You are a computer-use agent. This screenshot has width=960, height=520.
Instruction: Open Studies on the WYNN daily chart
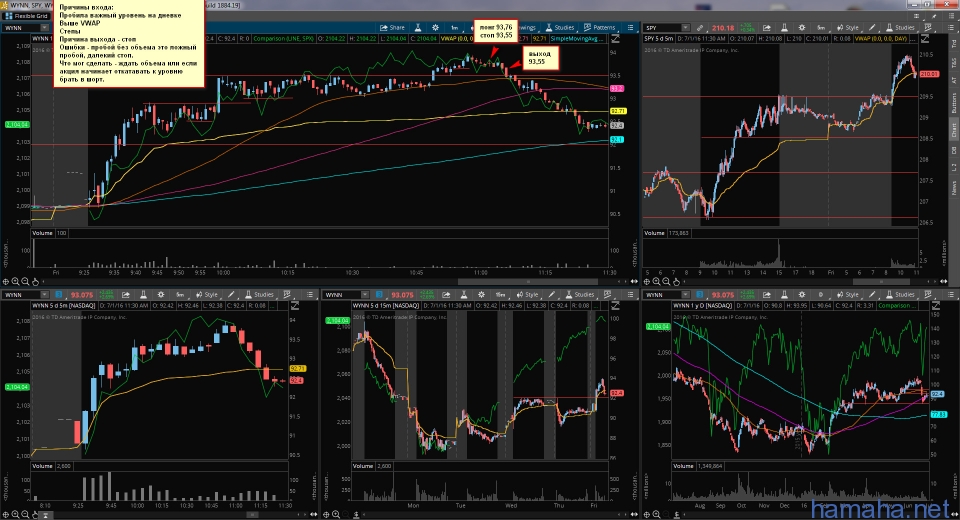point(899,295)
